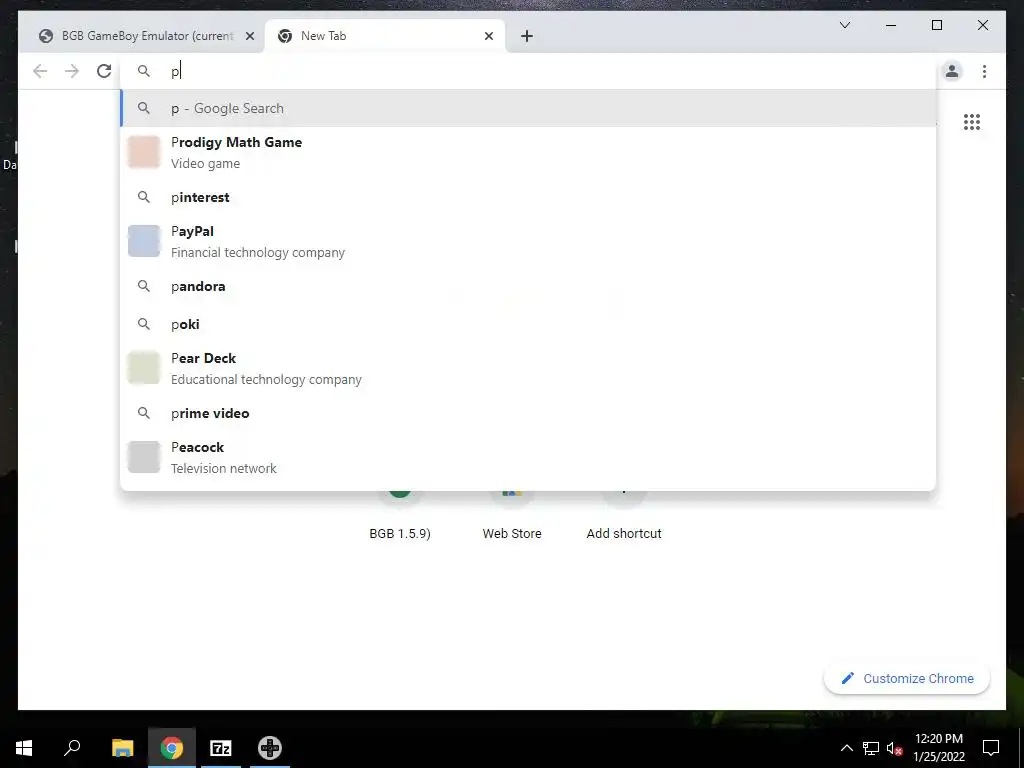Select the Prodigy Math Game suggestion
The height and width of the screenshot is (768, 1024).
coord(528,152)
